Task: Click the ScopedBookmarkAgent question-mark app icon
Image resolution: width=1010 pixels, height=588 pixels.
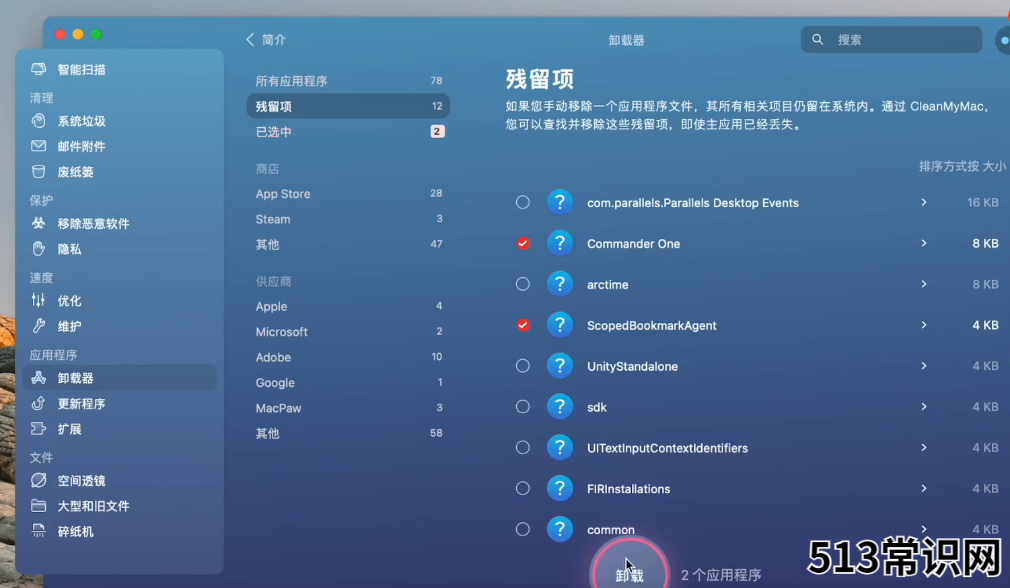Action: point(560,325)
